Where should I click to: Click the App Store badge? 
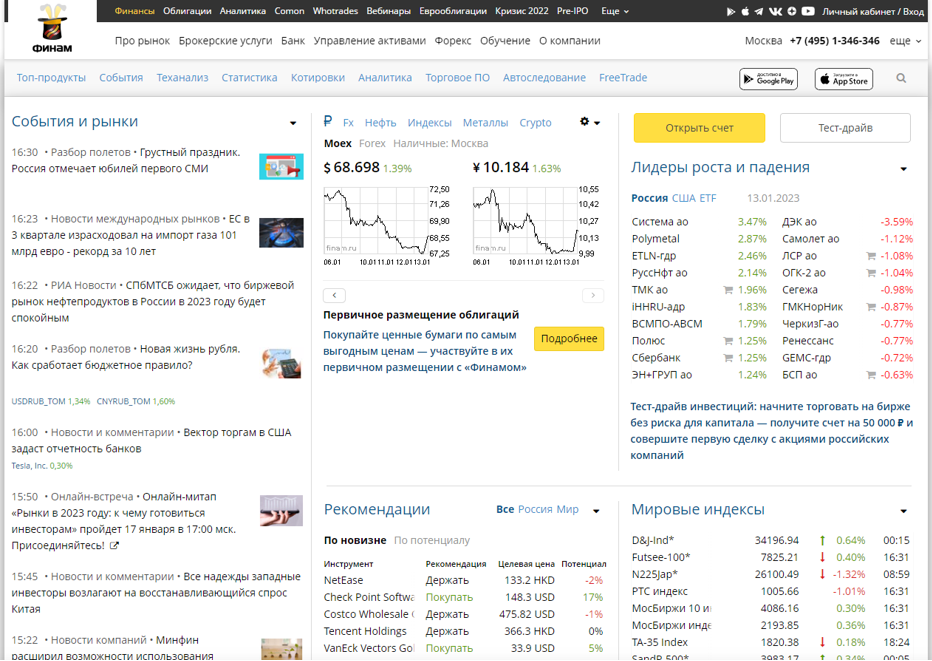(x=844, y=79)
